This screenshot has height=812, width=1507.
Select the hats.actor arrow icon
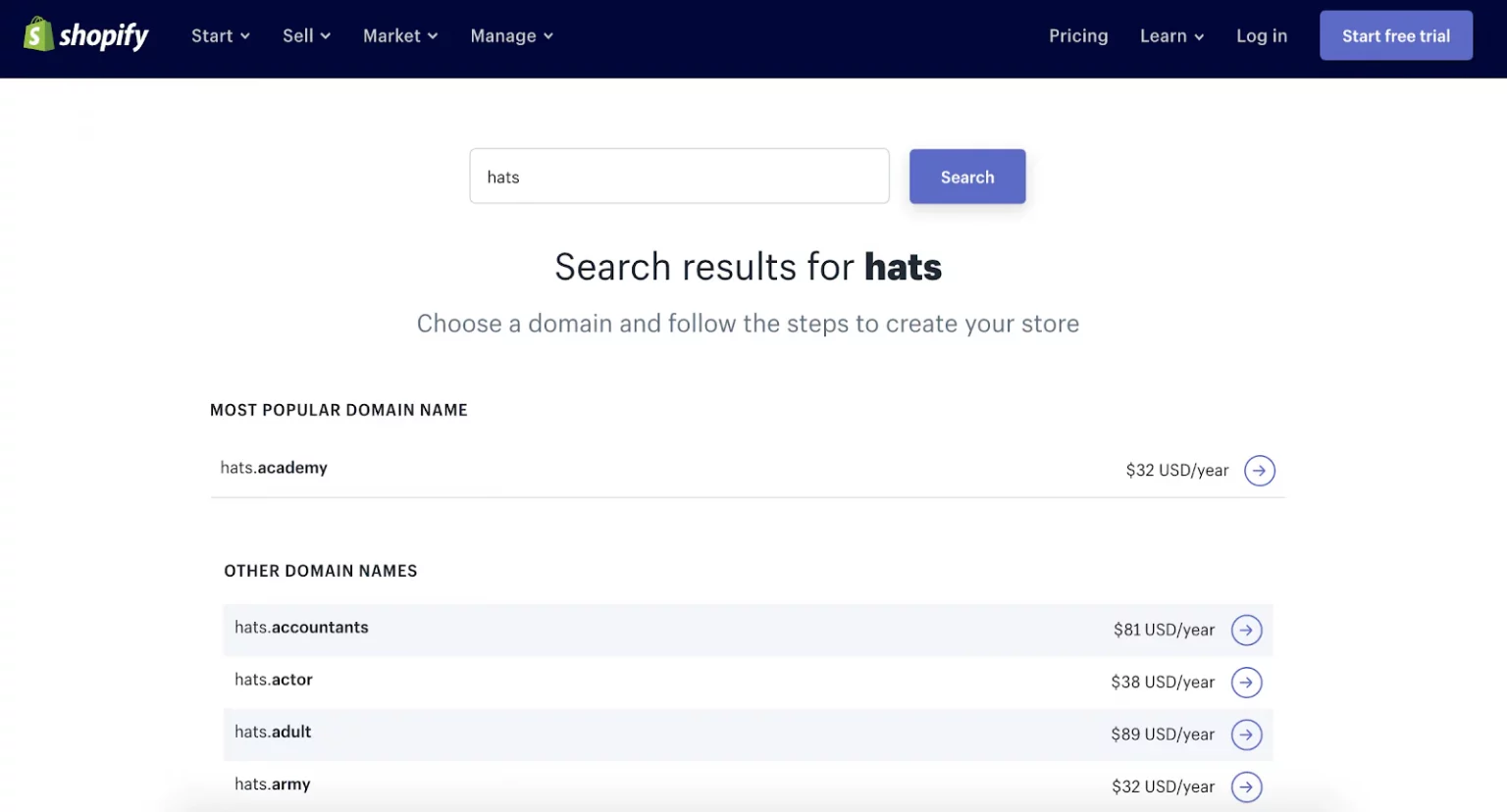click(1246, 683)
